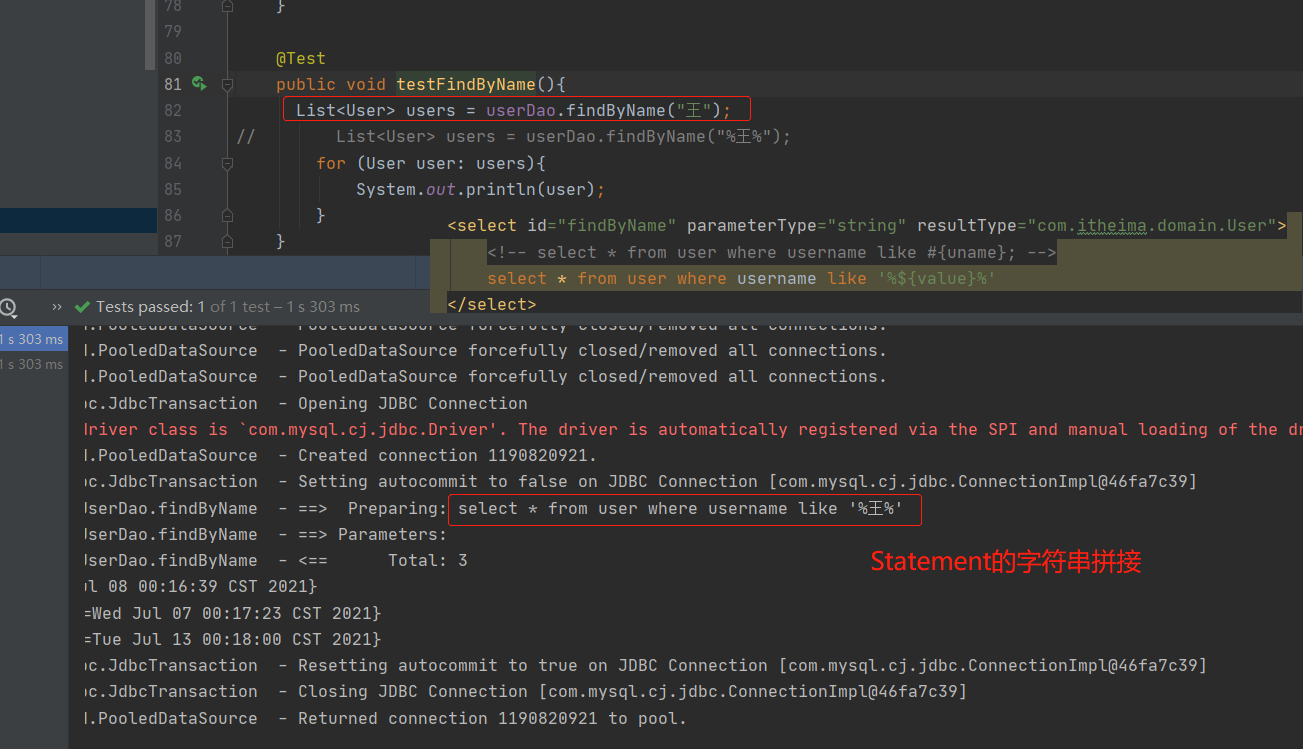Click the gutter at line number 82
The image size is (1303, 749).
coord(172,110)
